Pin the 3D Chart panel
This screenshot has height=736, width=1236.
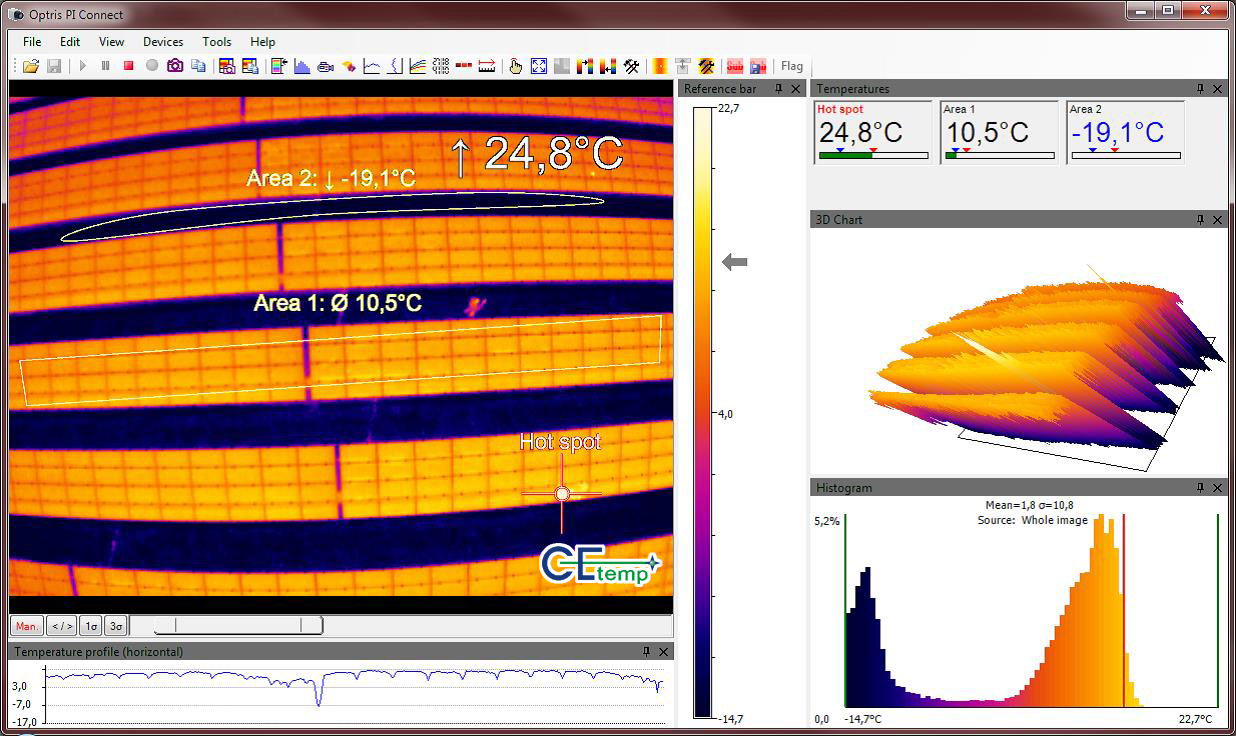click(x=1200, y=220)
